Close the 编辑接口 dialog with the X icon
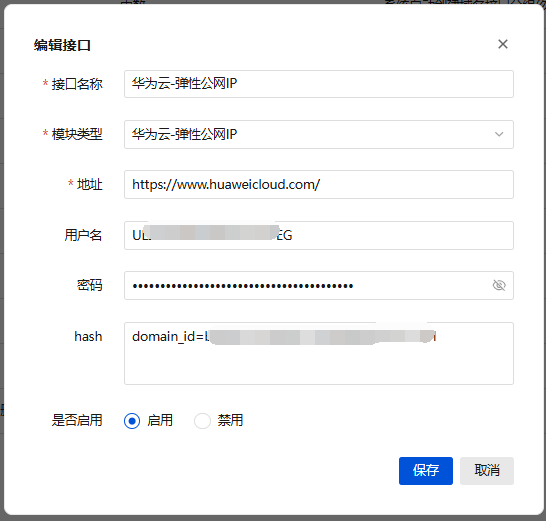 [x=502, y=44]
